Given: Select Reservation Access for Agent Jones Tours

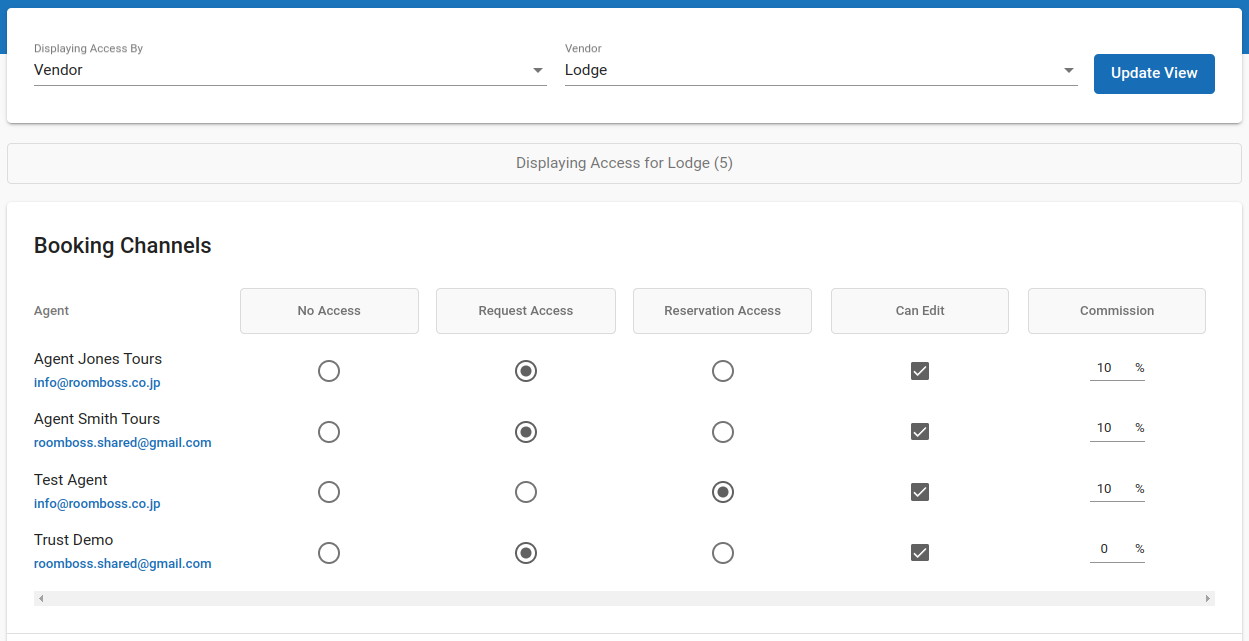Looking at the screenshot, I should 723,371.
